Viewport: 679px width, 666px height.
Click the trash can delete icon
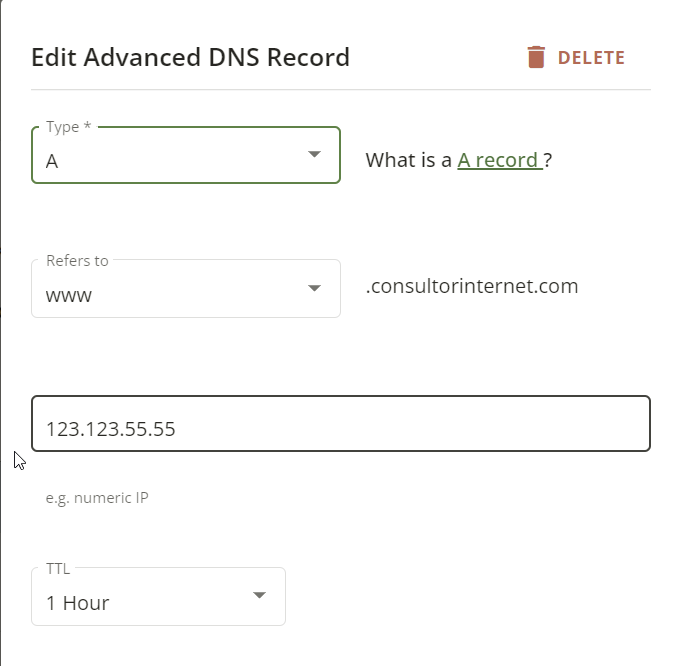tap(536, 57)
